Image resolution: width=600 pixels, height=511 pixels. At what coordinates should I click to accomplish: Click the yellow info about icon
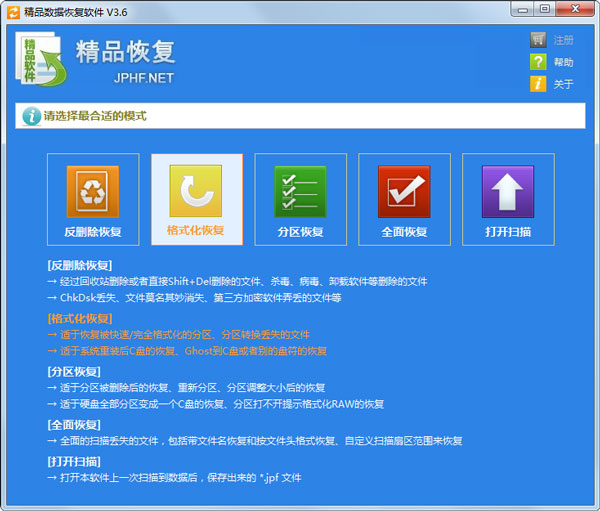pos(538,84)
